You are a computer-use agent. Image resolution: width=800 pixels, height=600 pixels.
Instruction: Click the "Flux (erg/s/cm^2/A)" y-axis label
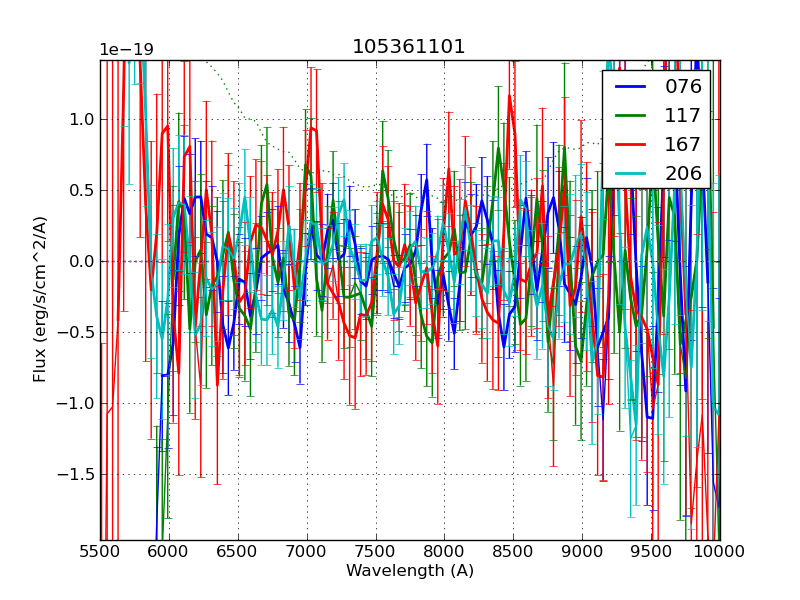tap(40, 299)
